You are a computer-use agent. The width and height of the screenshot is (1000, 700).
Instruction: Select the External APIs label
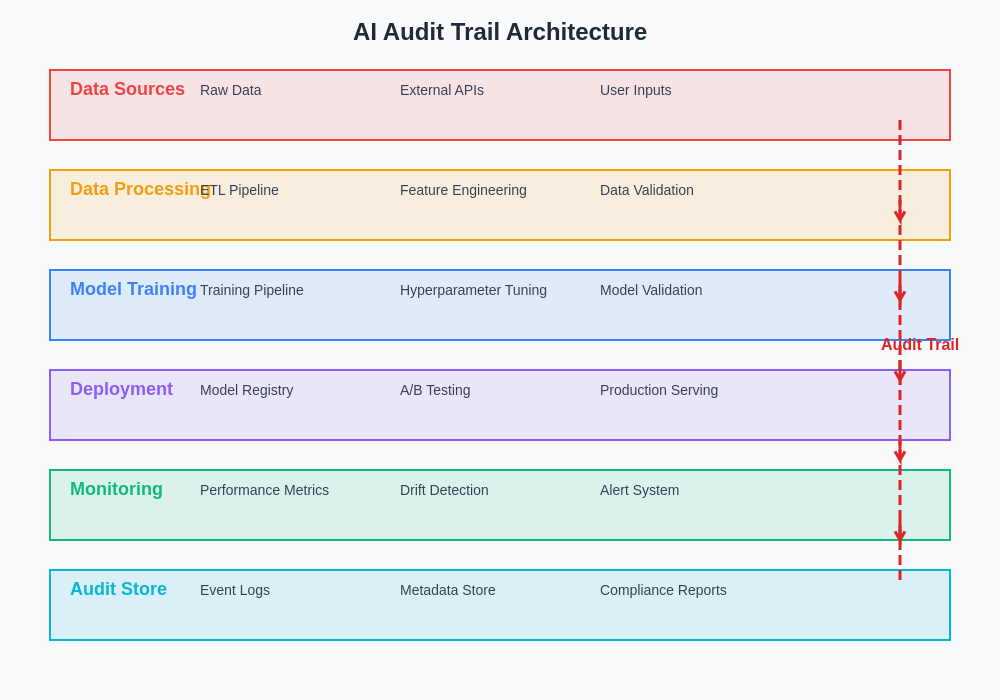tap(441, 90)
